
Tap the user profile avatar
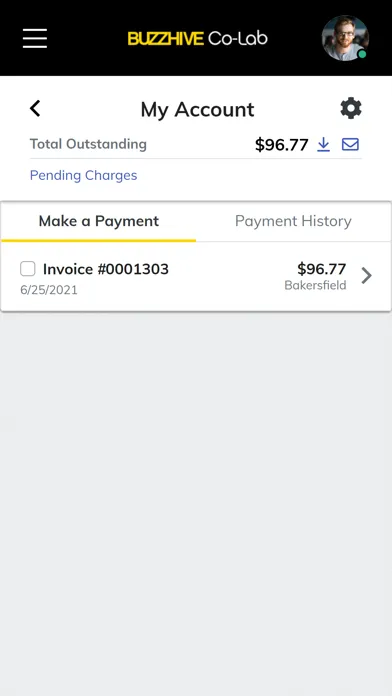[x=345, y=38]
